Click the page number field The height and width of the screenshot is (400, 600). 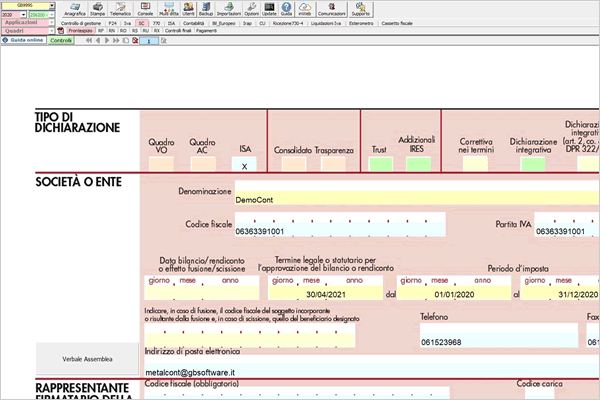coord(149,41)
